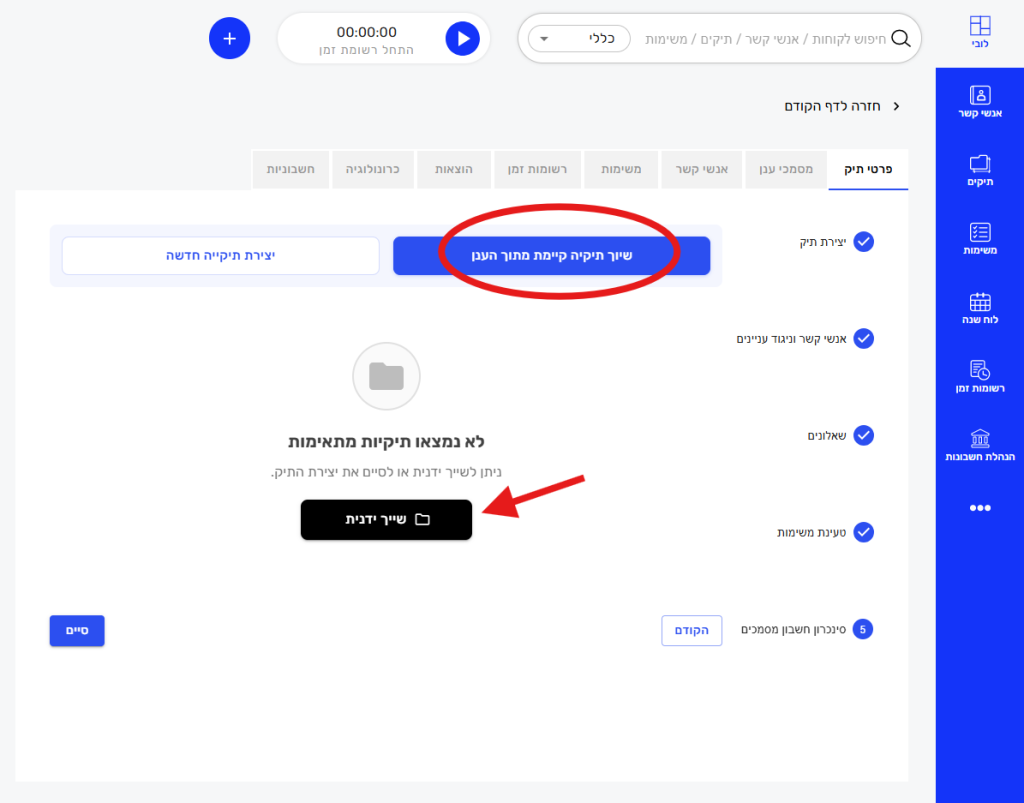Click the blue plus add button
The height and width of the screenshot is (803, 1024).
[229, 38]
